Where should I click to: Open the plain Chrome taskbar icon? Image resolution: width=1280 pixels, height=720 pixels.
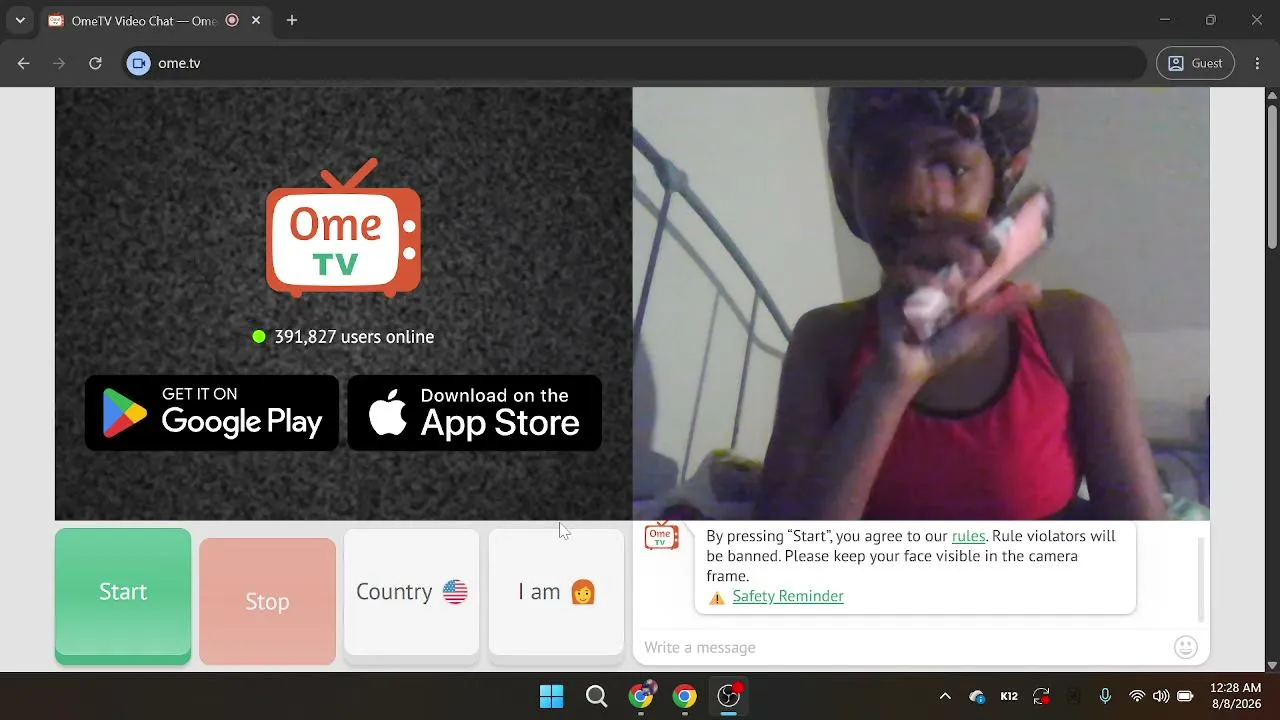(685, 696)
